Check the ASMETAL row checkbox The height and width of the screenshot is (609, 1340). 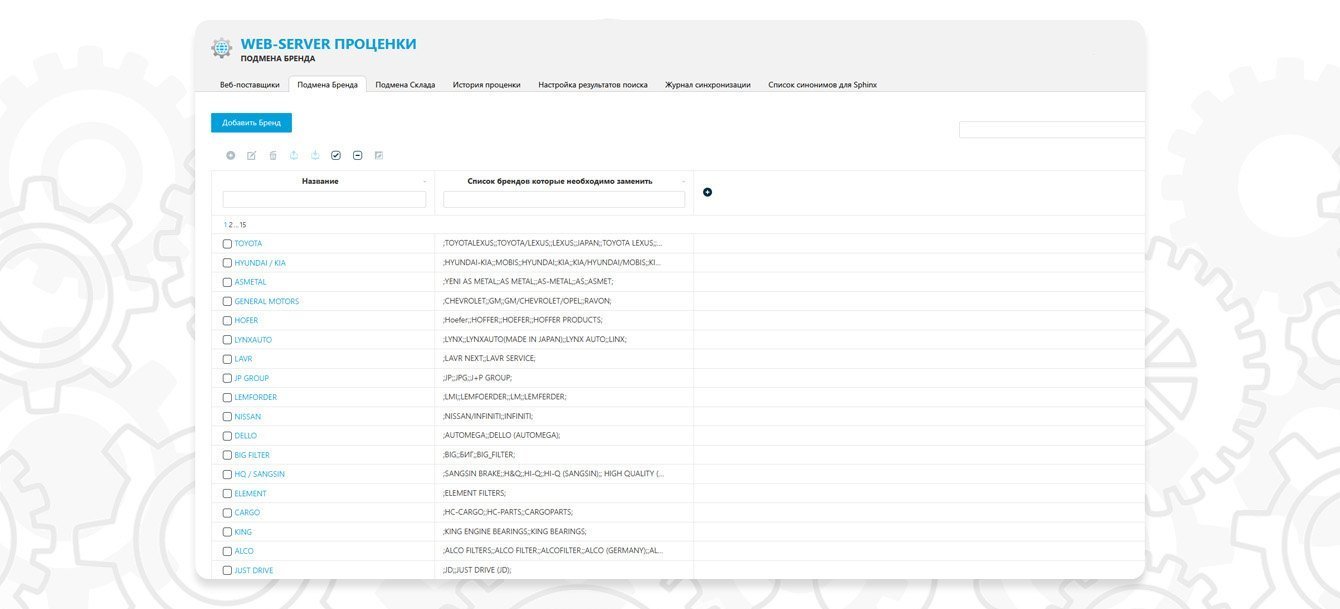tap(227, 282)
